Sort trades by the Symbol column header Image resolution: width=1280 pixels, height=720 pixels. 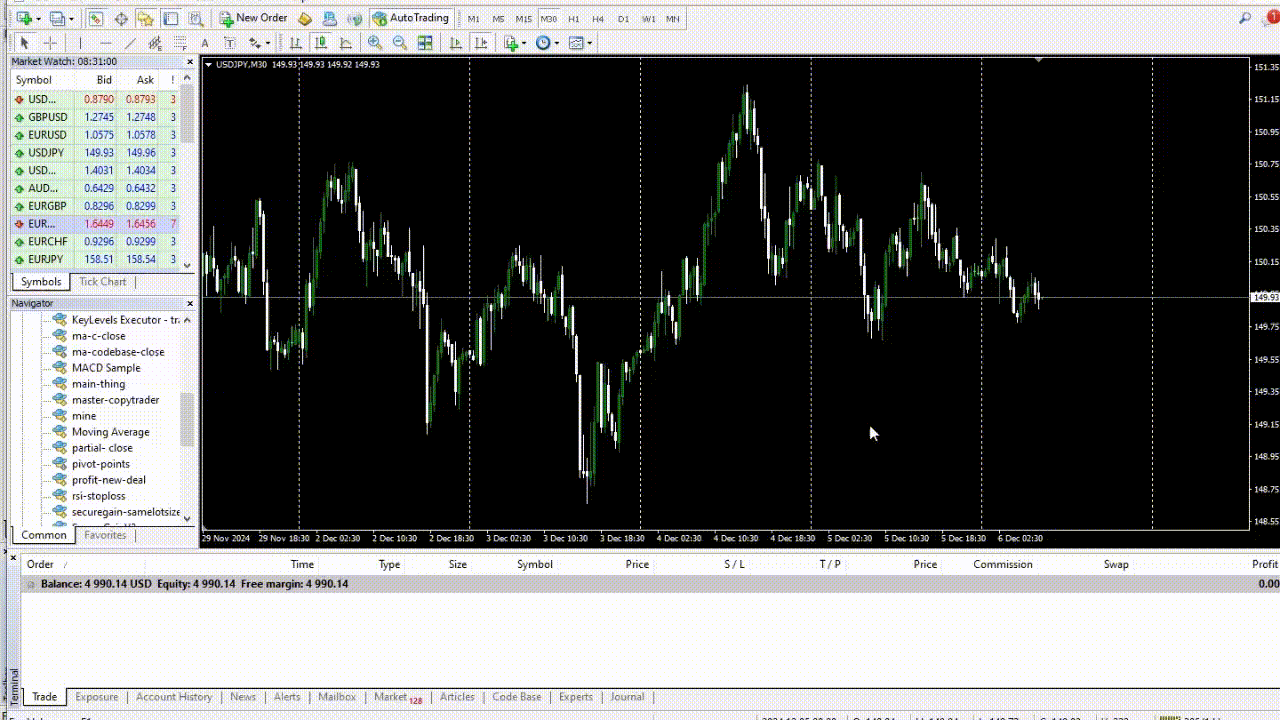[x=535, y=564]
